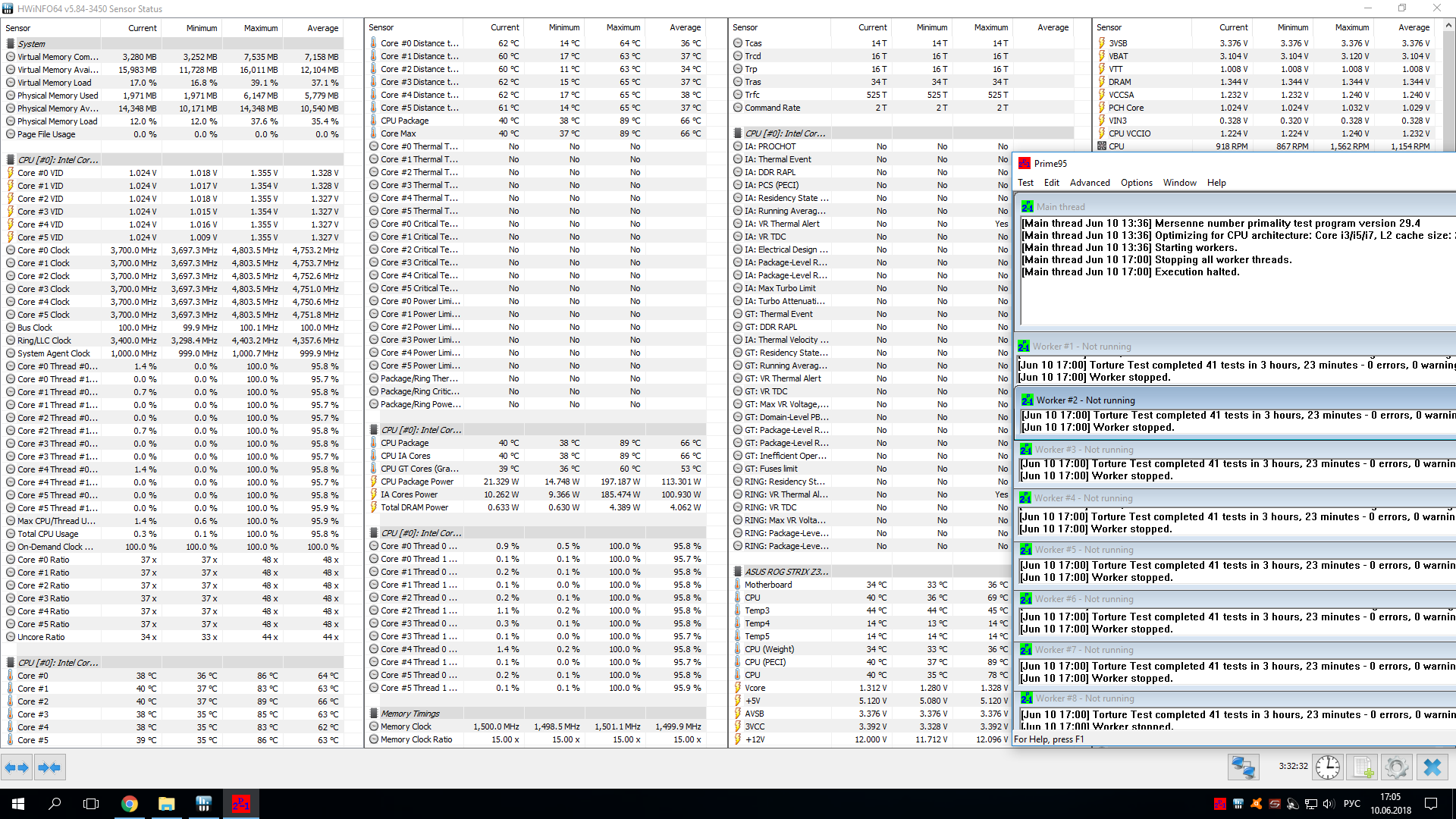This screenshot has width=1456, height=819.
Task: Start logging with the sheet-plus icon
Action: click(1363, 767)
